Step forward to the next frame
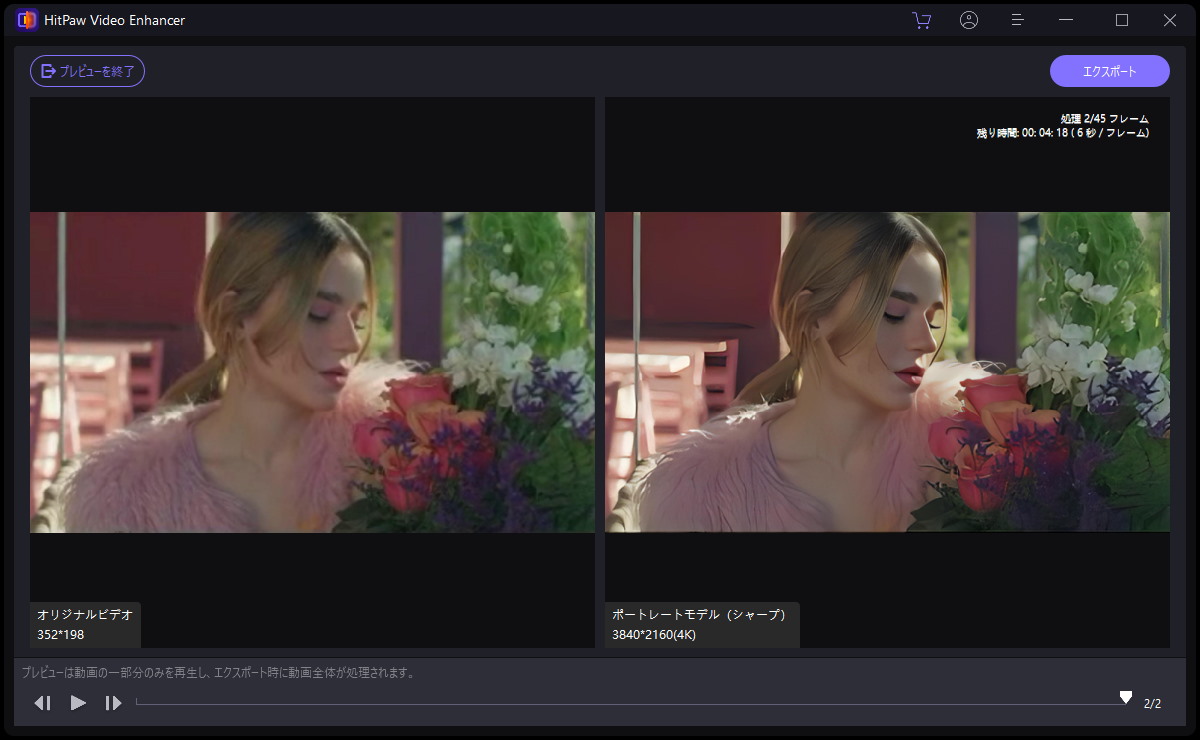The height and width of the screenshot is (740, 1200). [113, 703]
